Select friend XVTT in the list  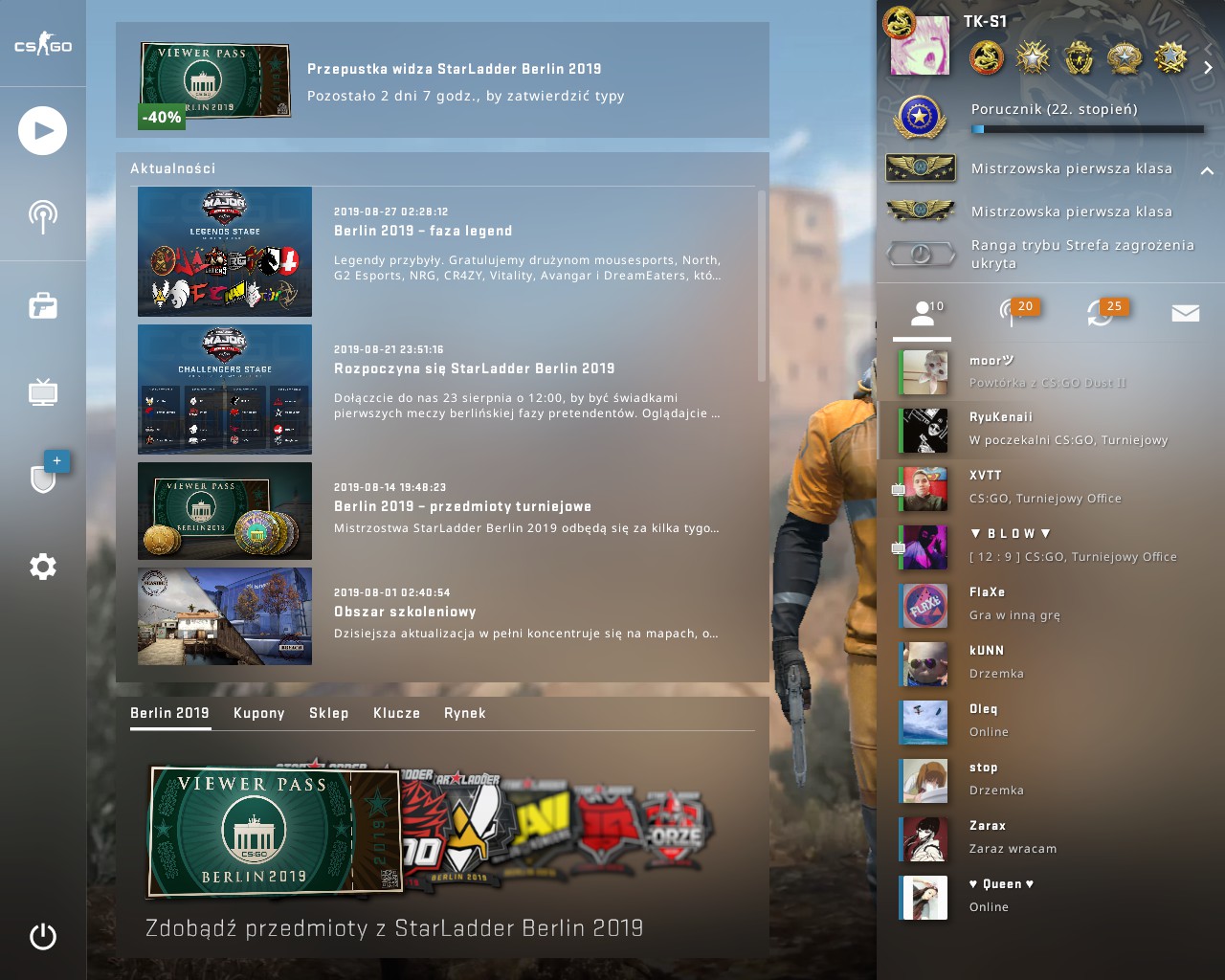[x=1051, y=488]
